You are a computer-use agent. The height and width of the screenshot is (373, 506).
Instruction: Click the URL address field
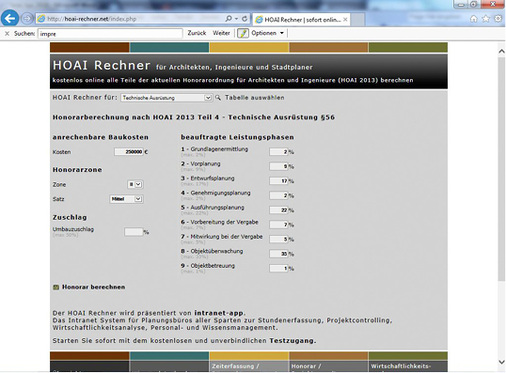(x=130, y=19)
